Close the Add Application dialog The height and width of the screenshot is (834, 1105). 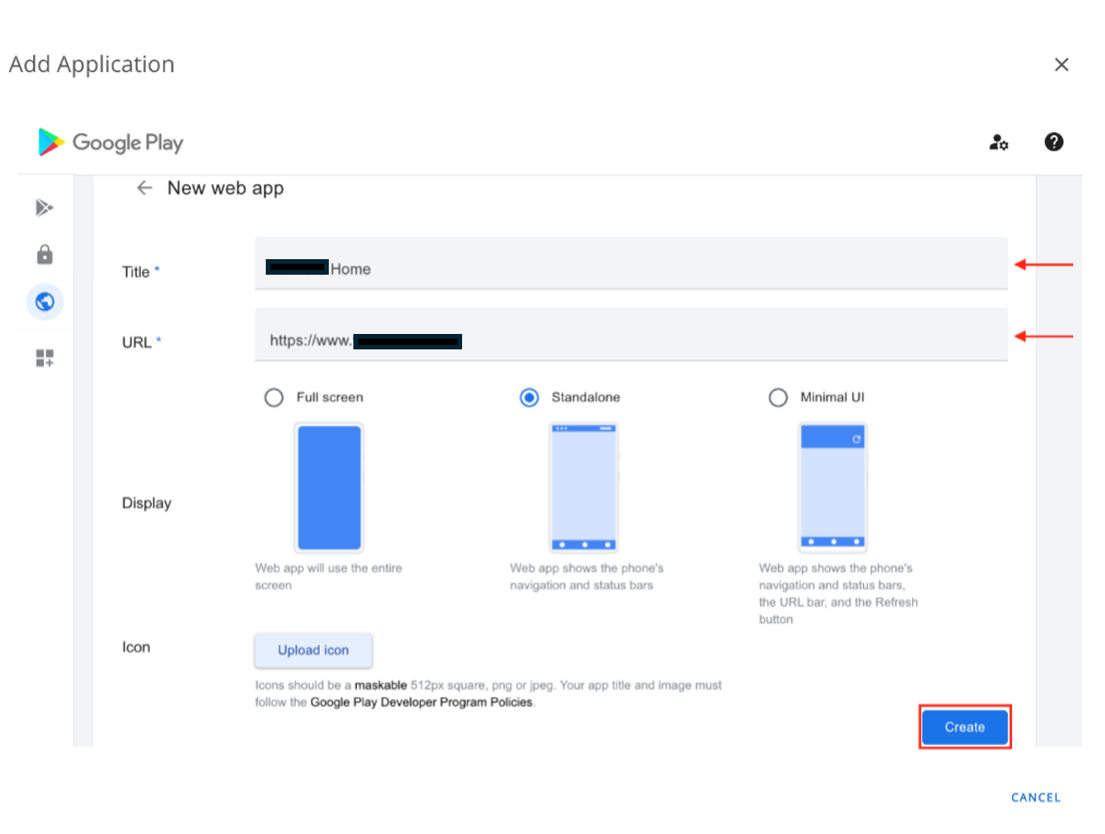[1061, 65]
